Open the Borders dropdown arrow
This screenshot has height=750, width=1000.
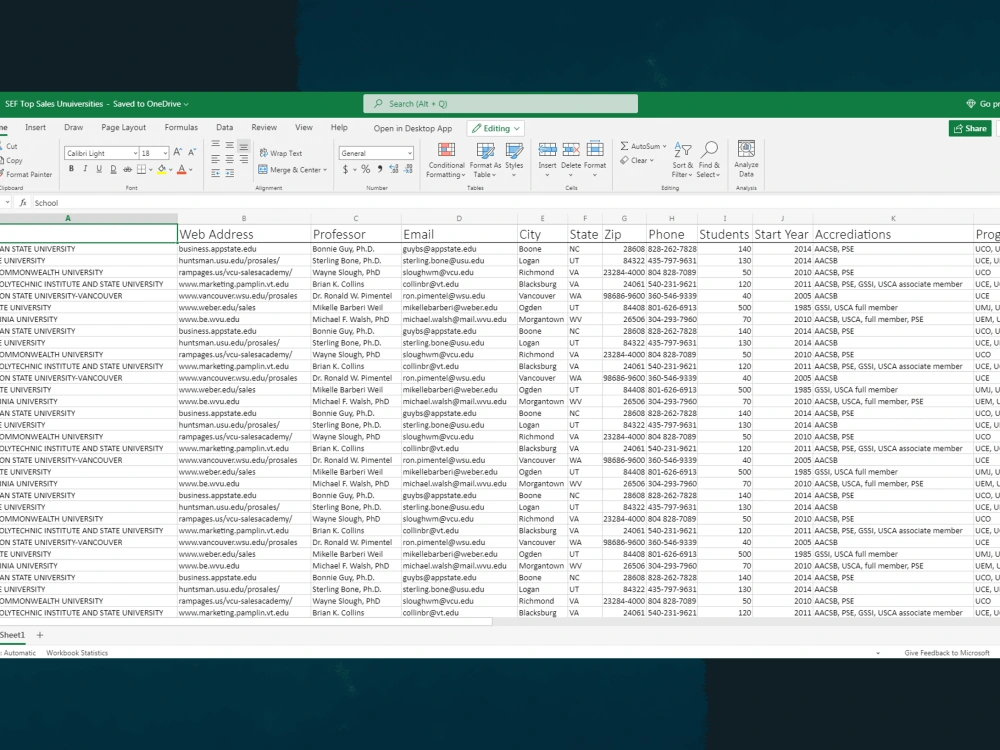tap(151, 170)
